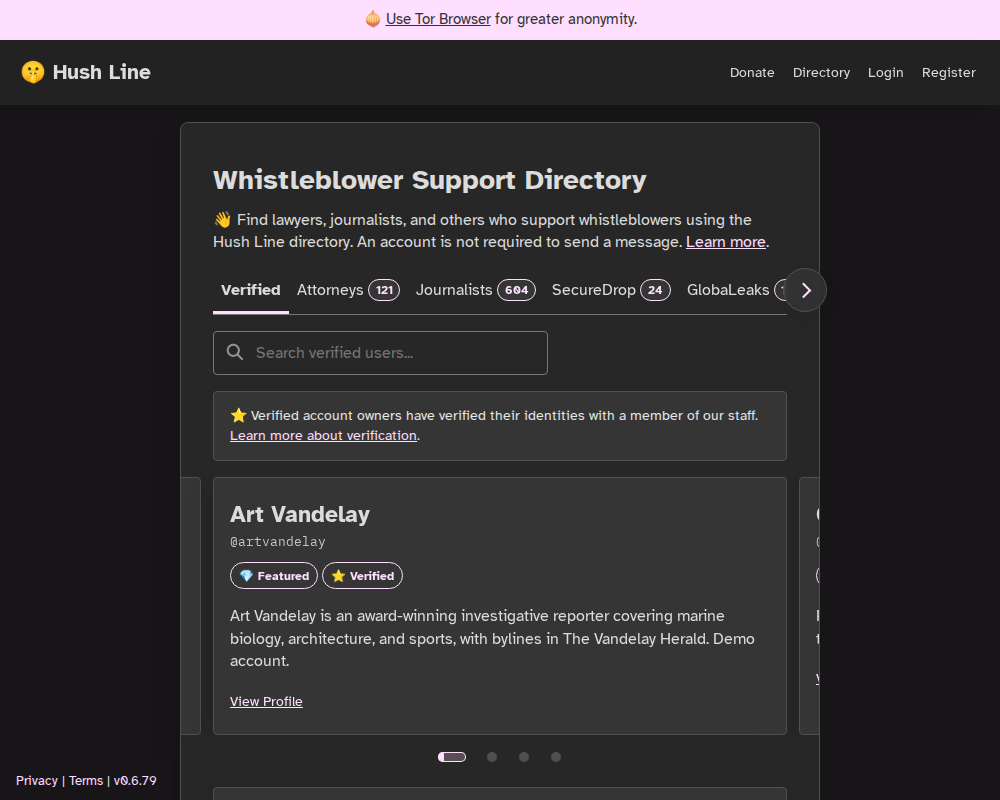The image size is (1000, 800).
Task: Click the Hush Line brand name
Action: [x=101, y=72]
